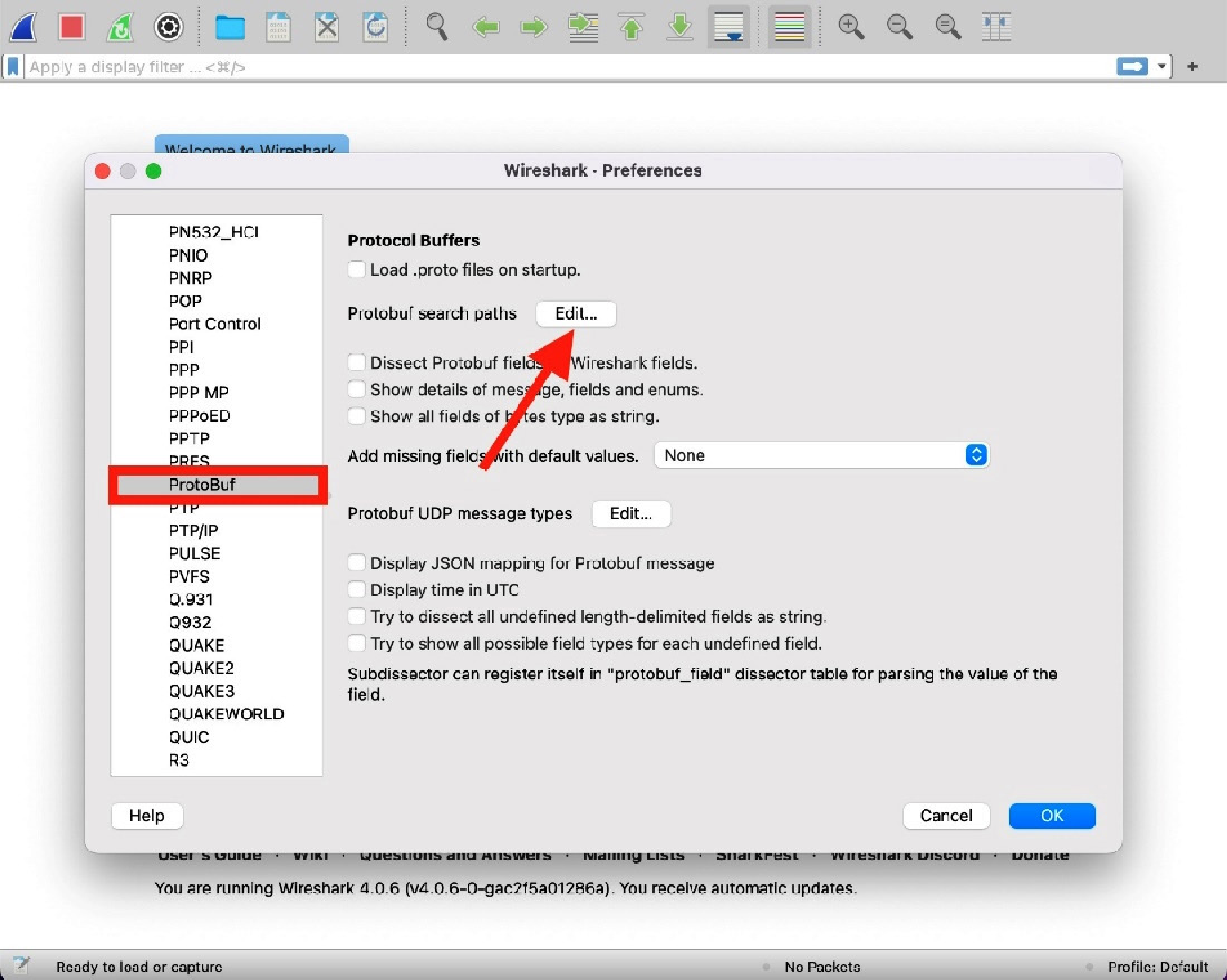Enable Display time in UTC
The width and height of the screenshot is (1227, 980).
click(356, 590)
